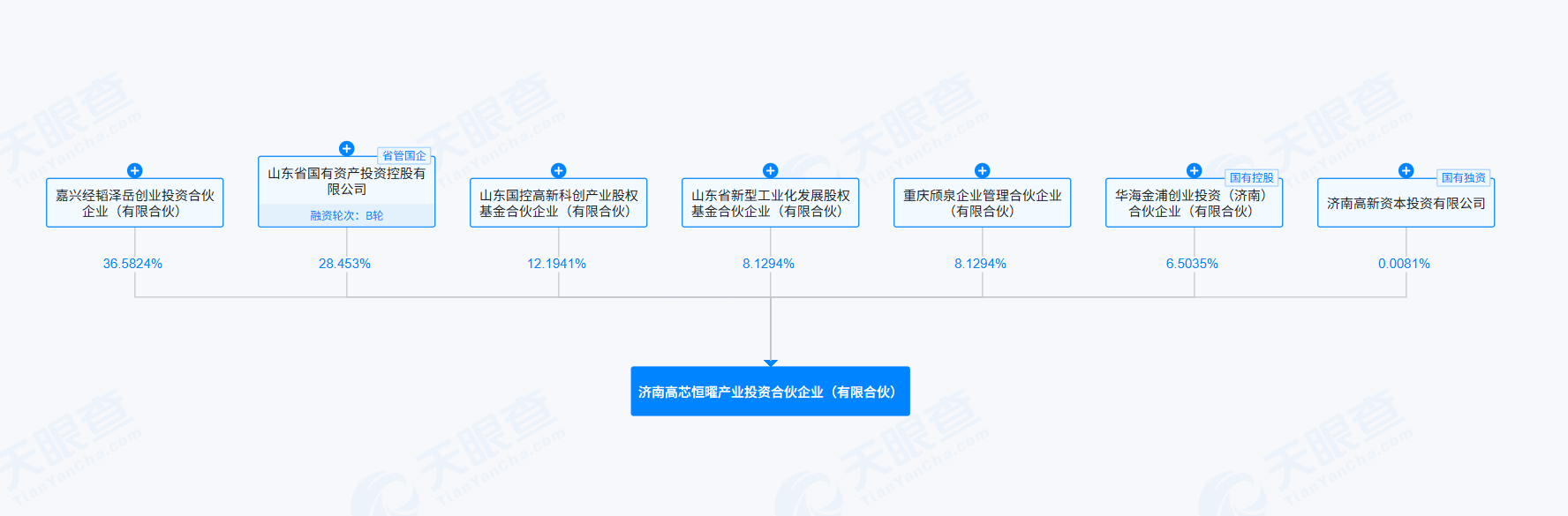1568x516 pixels.
Task: Click the plus icon above 华海金浦创业投资
Action: pos(1194,170)
